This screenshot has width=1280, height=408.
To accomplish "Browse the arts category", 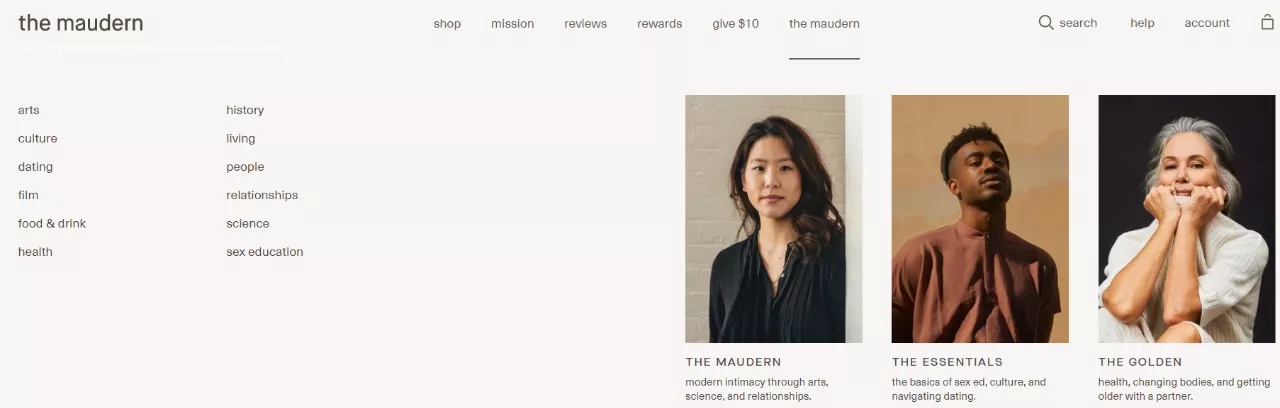I will pyautogui.click(x=29, y=110).
